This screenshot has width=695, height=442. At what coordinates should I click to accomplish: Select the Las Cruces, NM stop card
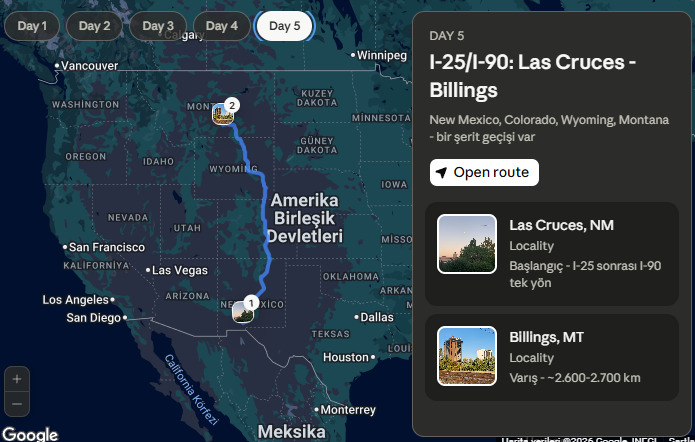pos(552,254)
